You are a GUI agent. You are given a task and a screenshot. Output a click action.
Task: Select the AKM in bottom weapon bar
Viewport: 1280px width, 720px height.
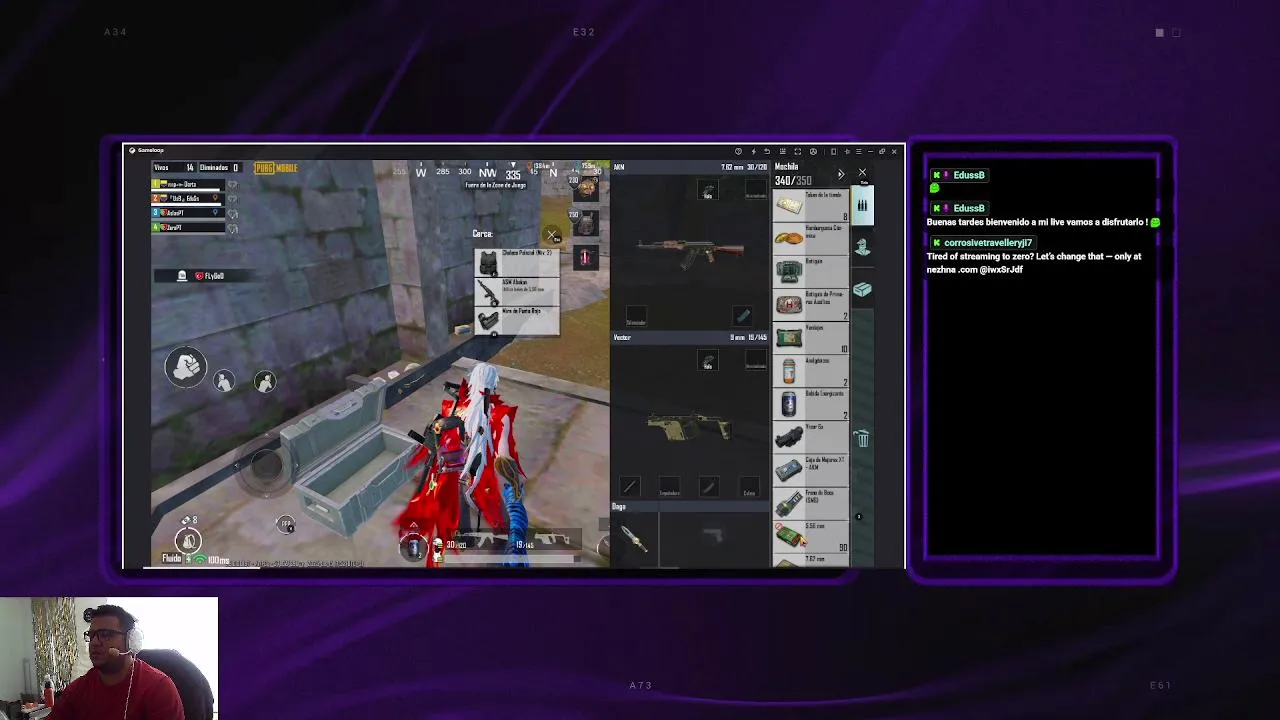pyautogui.click(x=480, y=541)
